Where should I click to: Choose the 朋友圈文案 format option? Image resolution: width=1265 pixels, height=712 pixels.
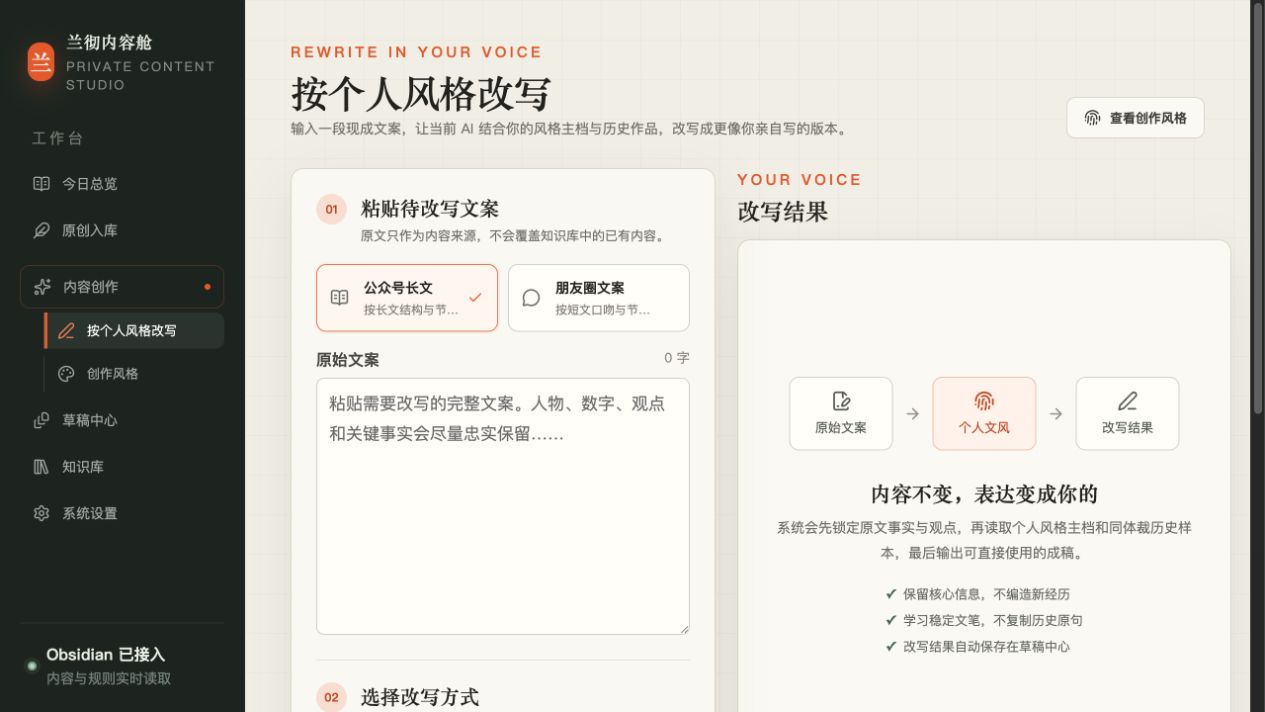599,298
